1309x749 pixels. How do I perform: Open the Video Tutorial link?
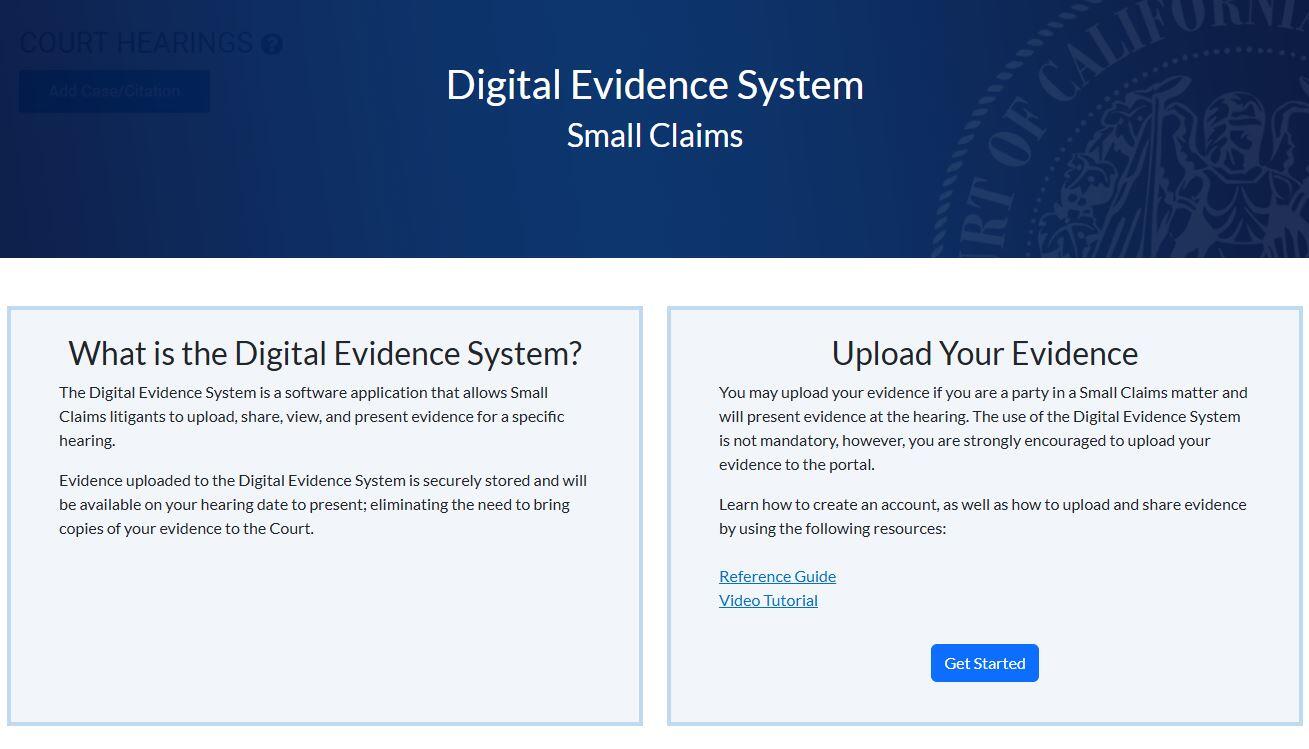(768, 600)
